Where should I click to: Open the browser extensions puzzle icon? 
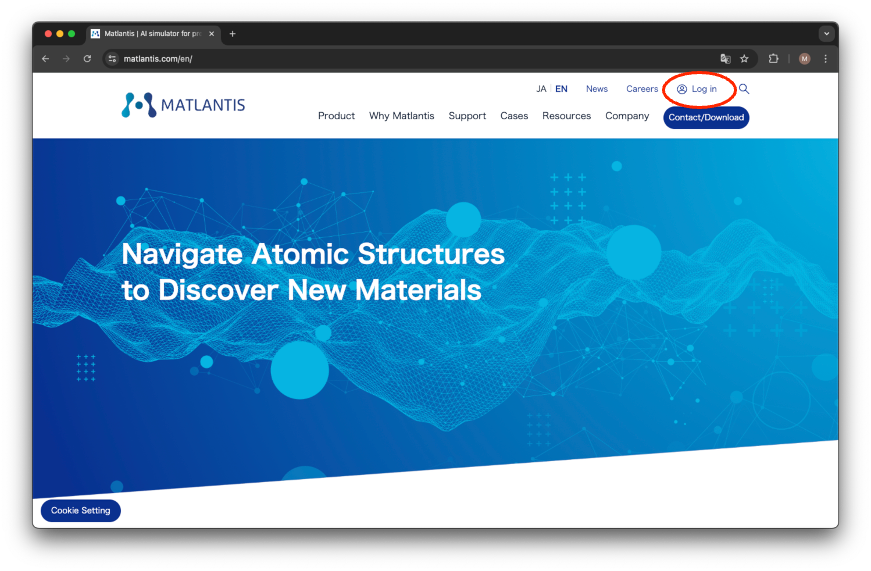[773, 59]
